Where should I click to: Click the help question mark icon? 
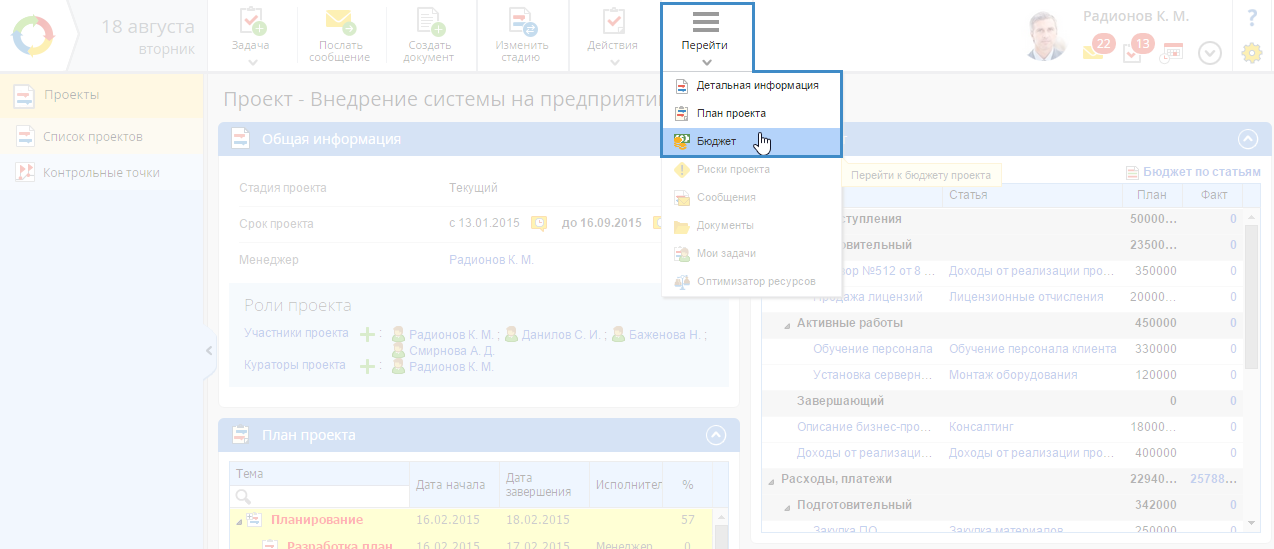pyautogui.click(x=1251, y=18)
